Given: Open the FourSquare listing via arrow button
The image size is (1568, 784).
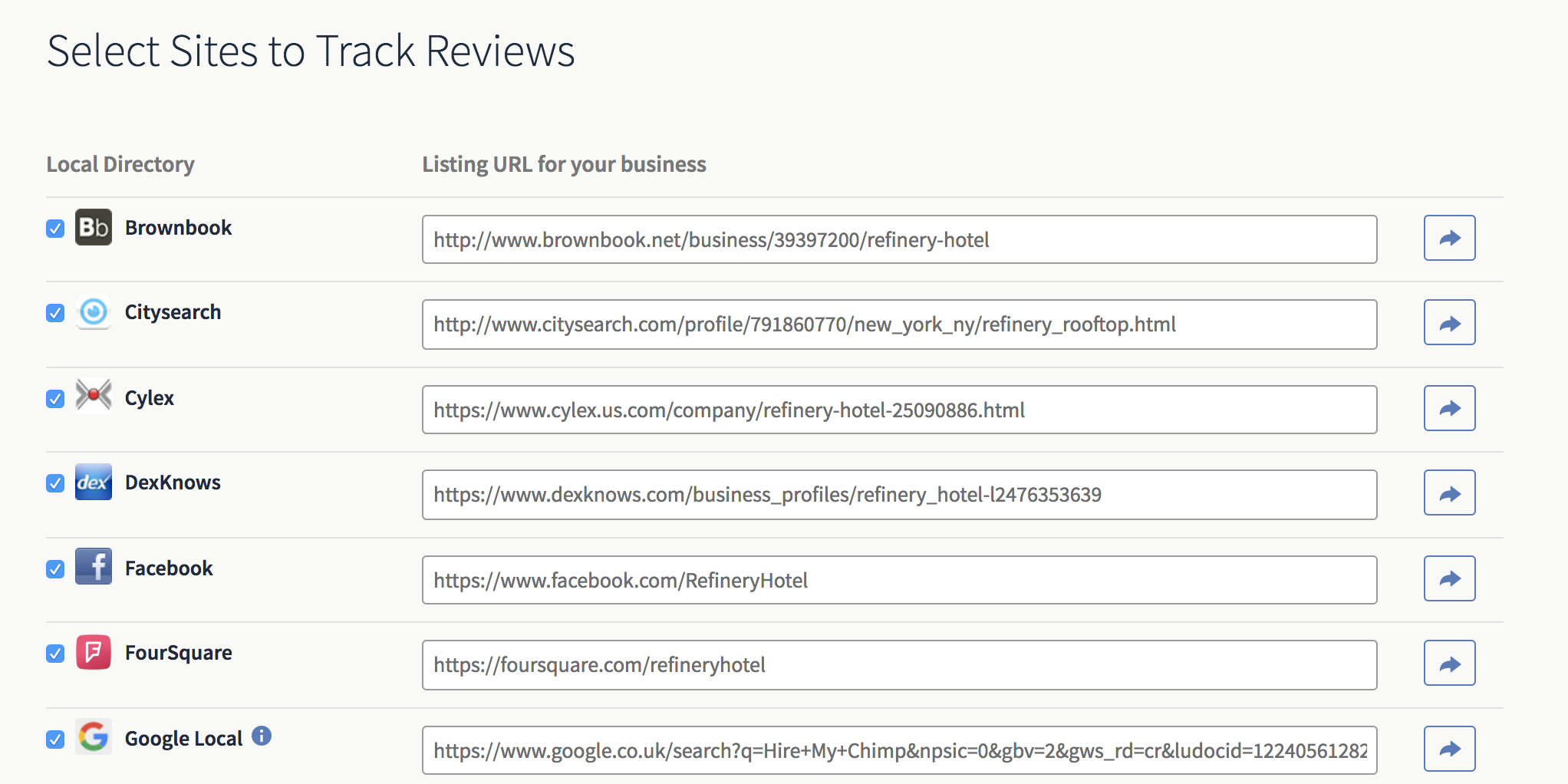Looking at the screenshot, I should 1449,663.
